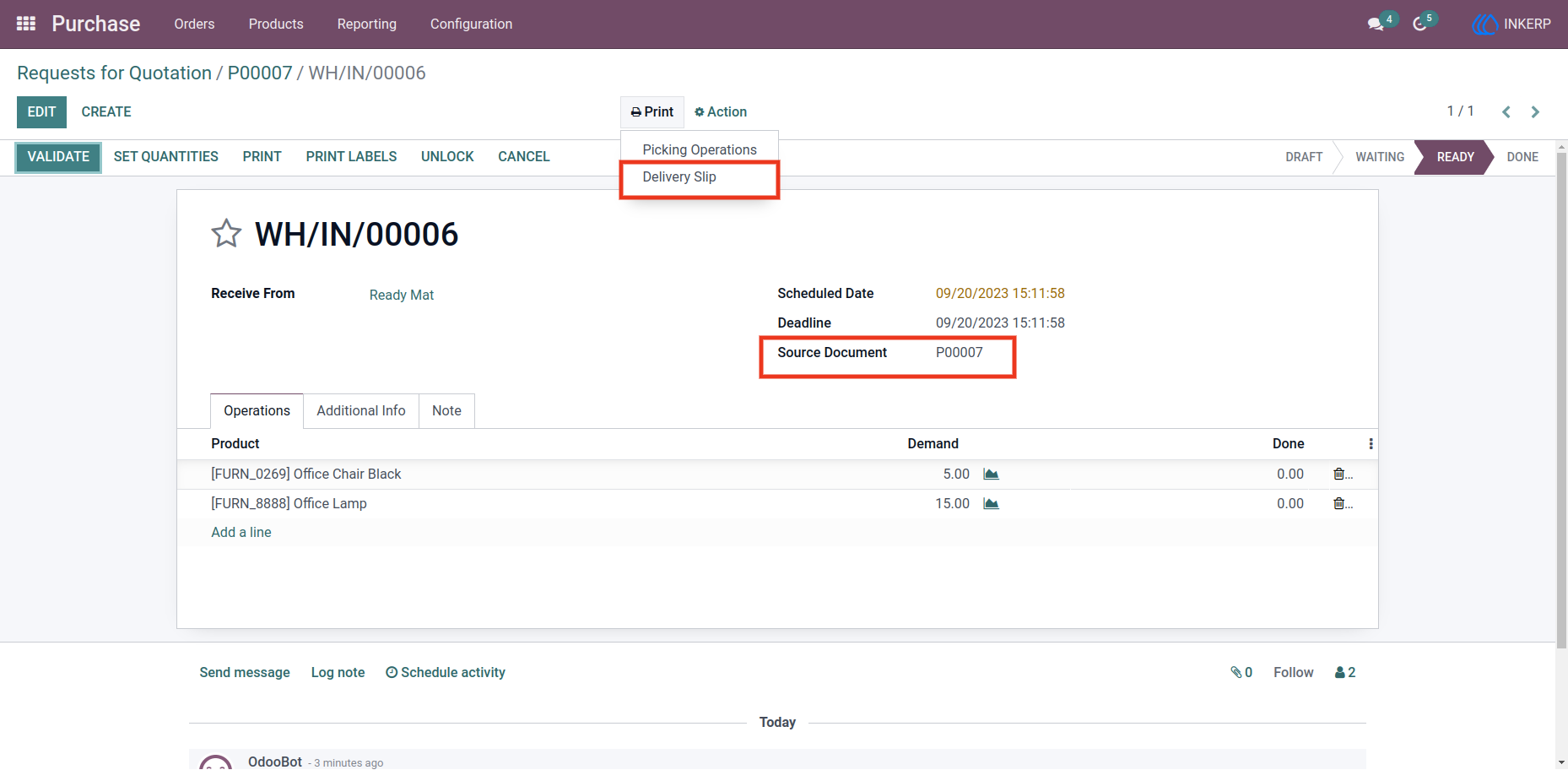Open the Reporting menu

tap(367, 24)
